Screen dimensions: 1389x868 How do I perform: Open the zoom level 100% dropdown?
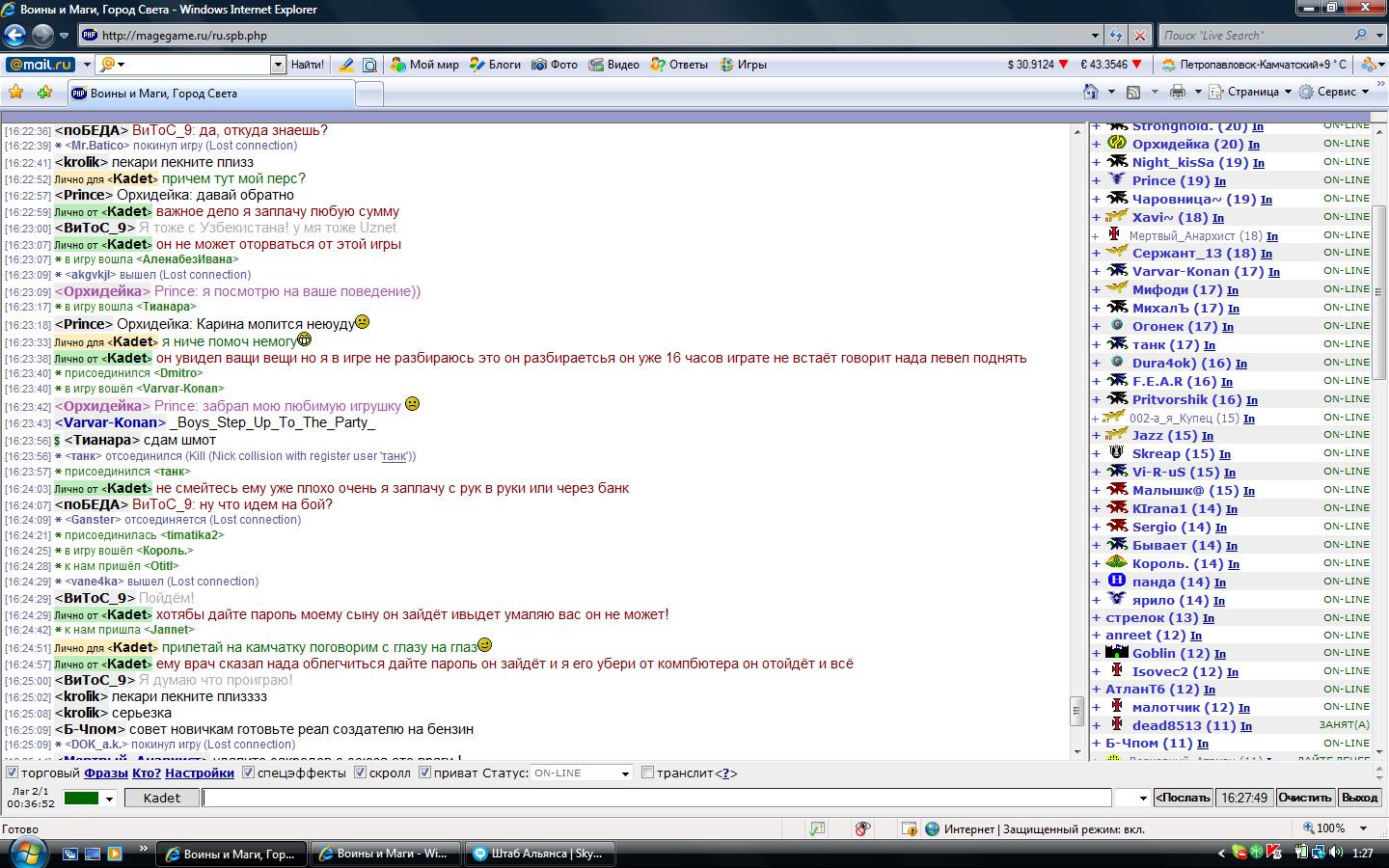(x=1363, y=828)
